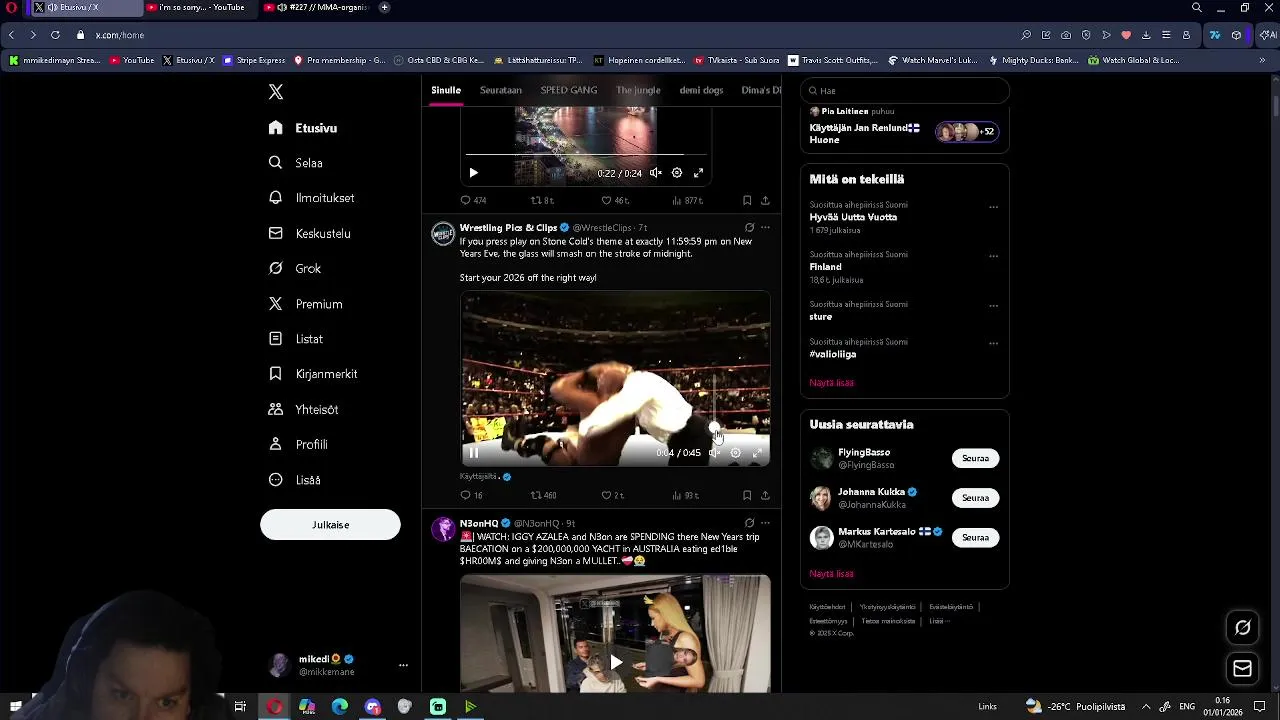Screen dimensions: 1280x720
Task: Bookmark the top video post
Action: pos(747,200)
